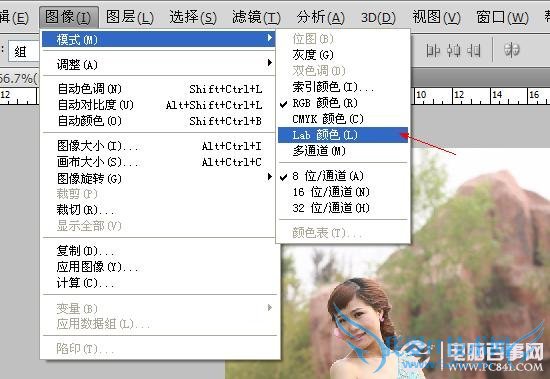The height and width of the screenshot is (379, 550).
Task: Select Lab 颜色(L) mode
Action: coord(343,135)
